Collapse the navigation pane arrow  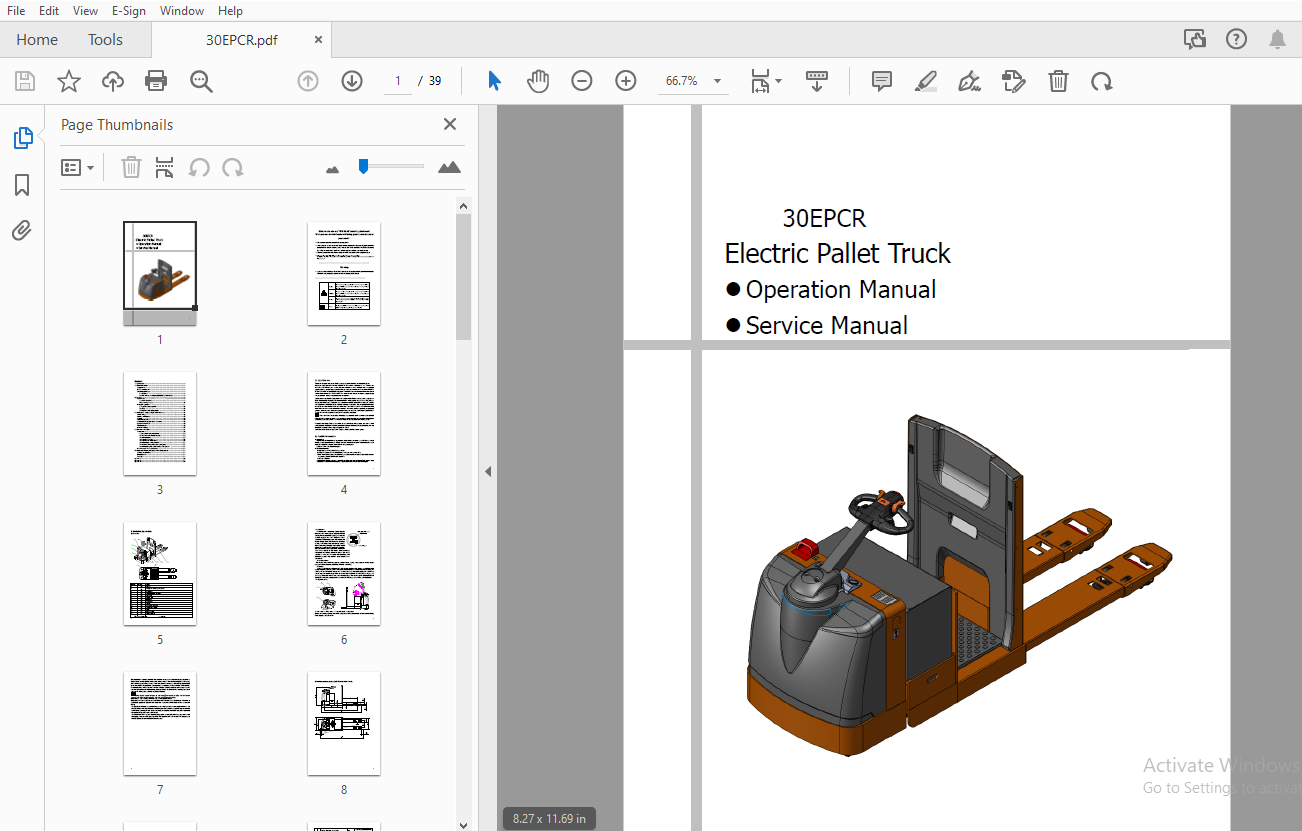(x=488, y=471)
